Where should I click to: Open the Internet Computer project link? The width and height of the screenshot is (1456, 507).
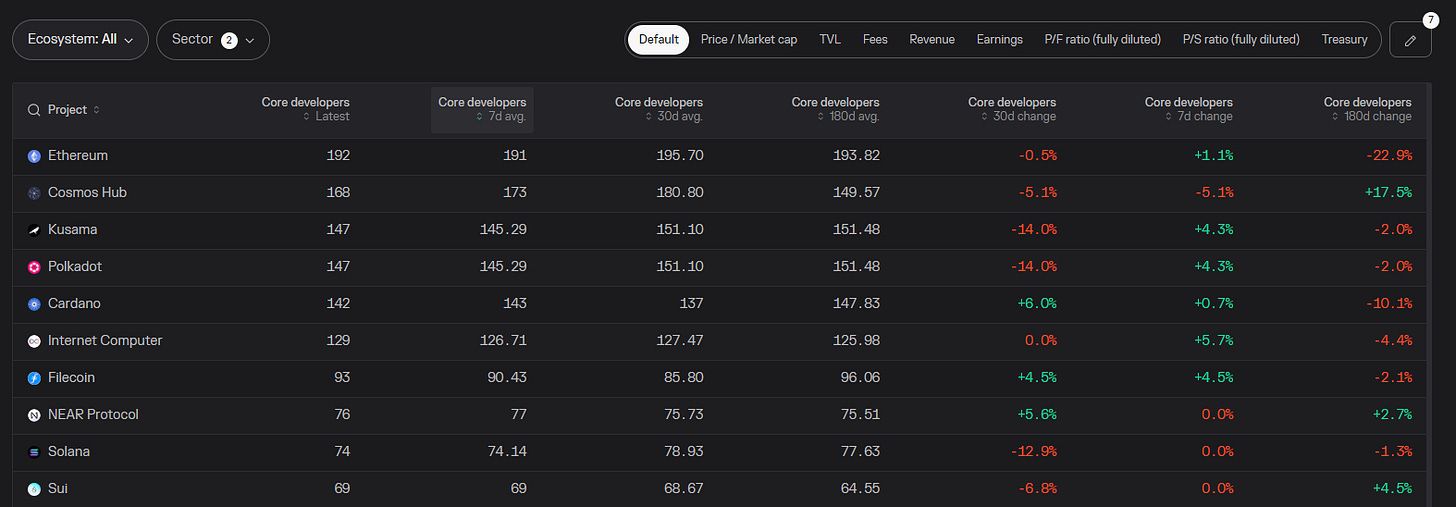pyautogui.click(x=105, y=341)
